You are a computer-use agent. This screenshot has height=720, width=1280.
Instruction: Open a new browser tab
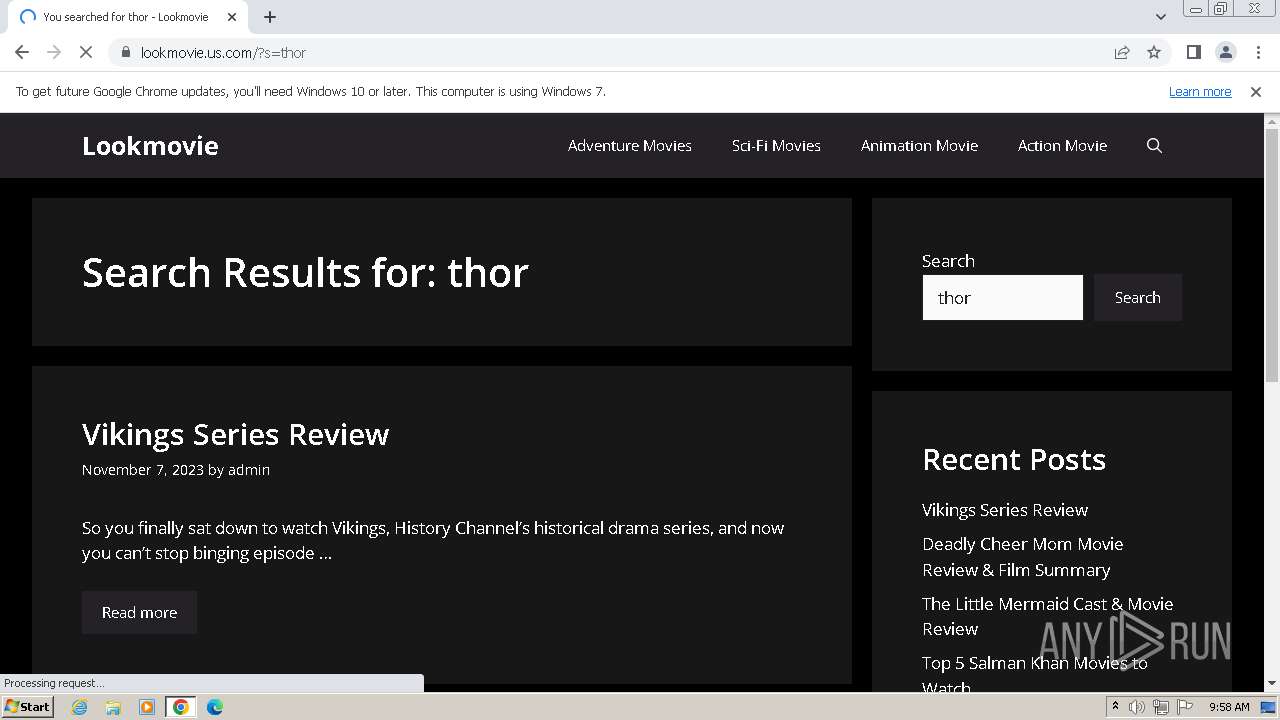coord(270,17)
